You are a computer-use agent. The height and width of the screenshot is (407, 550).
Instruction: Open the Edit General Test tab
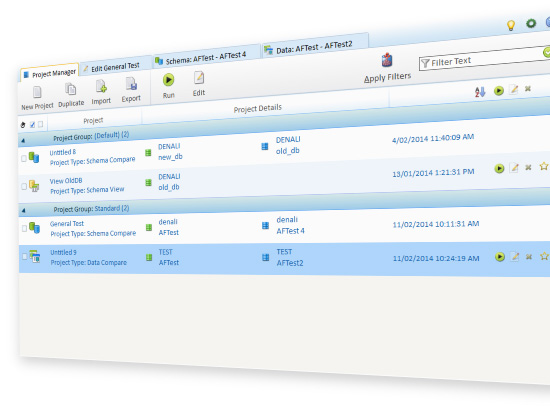tap(115, 66)
